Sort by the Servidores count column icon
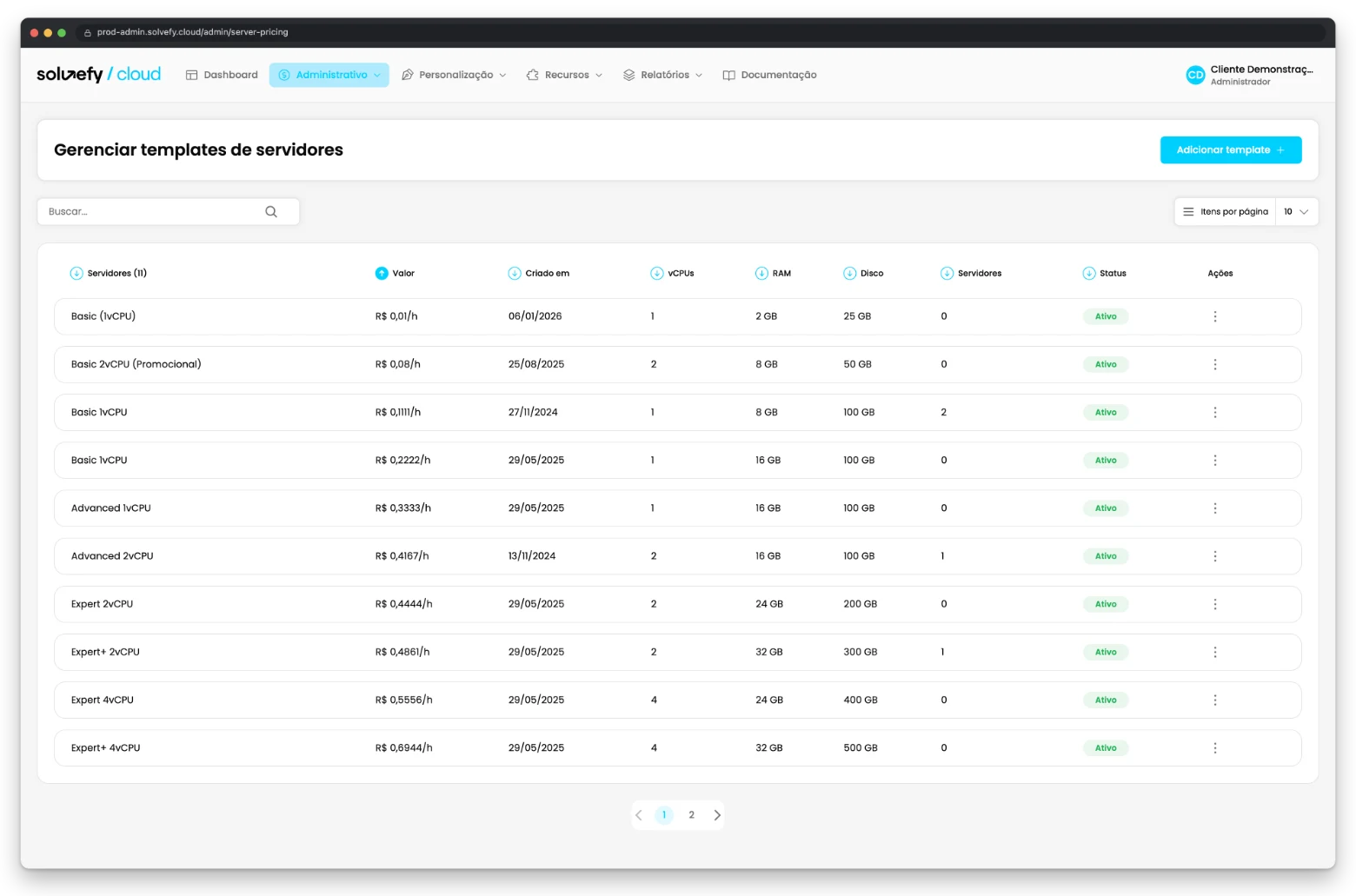Image resolution: width=1356 pixels, height=896 pixels. [947, 273]
